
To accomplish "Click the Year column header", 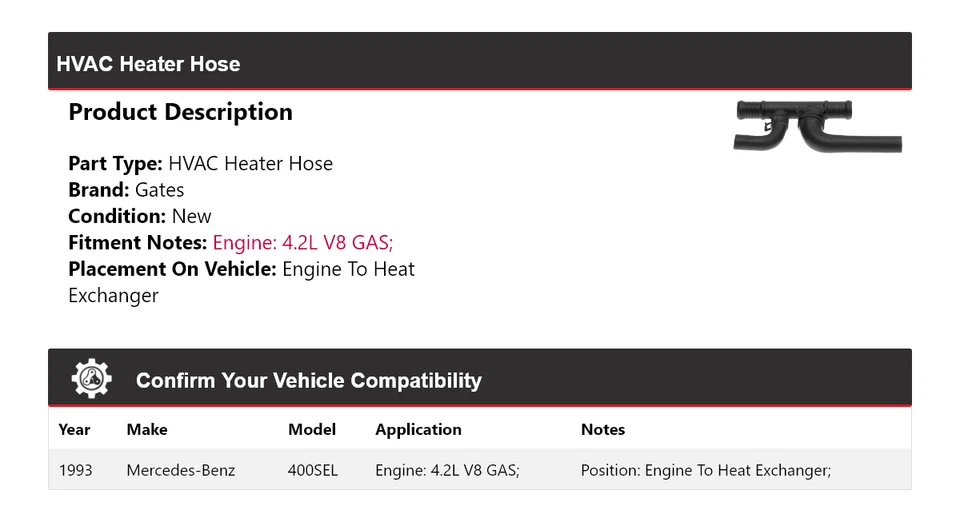I will [x=74, y=429].
